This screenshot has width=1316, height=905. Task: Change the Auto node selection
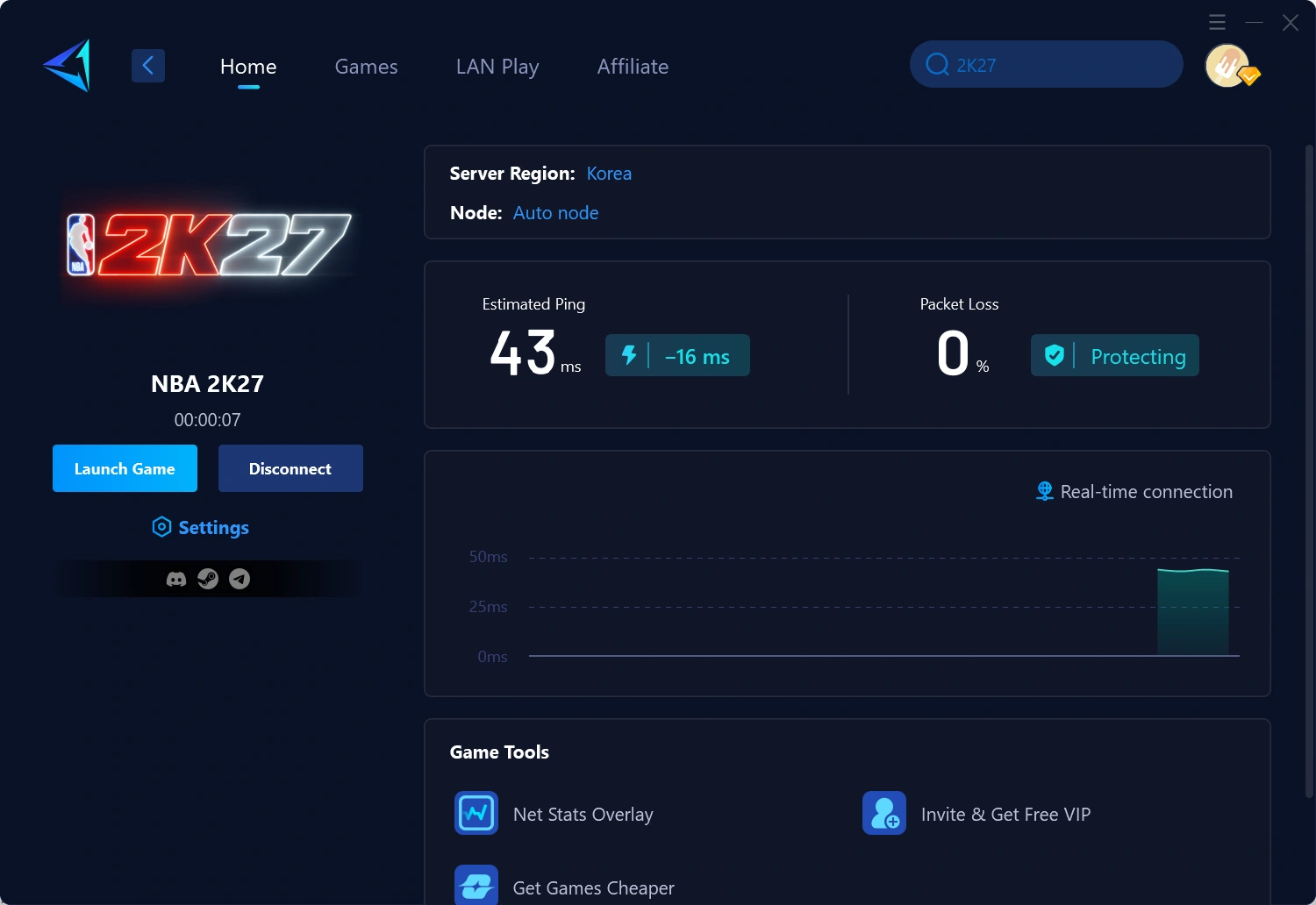[x=555, y=213]
